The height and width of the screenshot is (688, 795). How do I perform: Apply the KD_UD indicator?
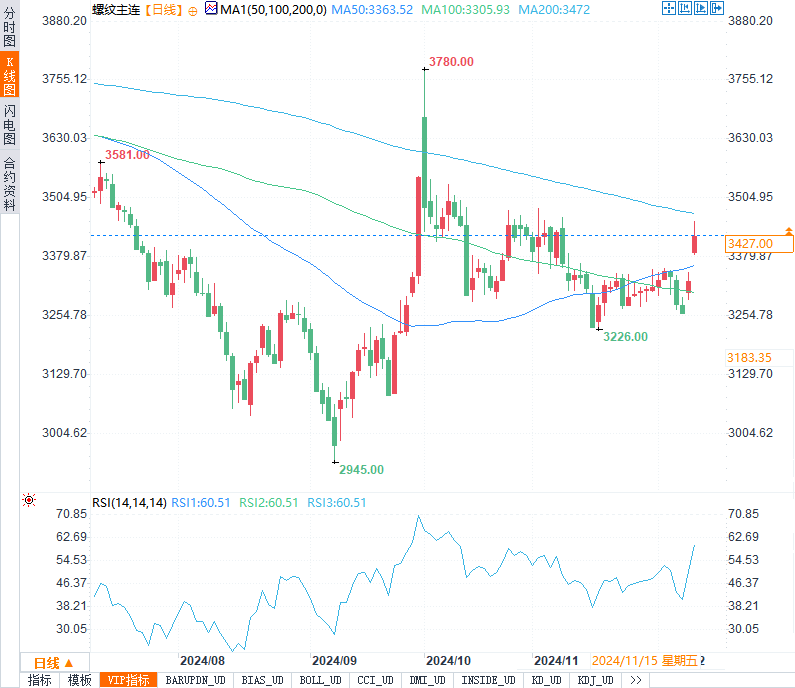point(546,680)
